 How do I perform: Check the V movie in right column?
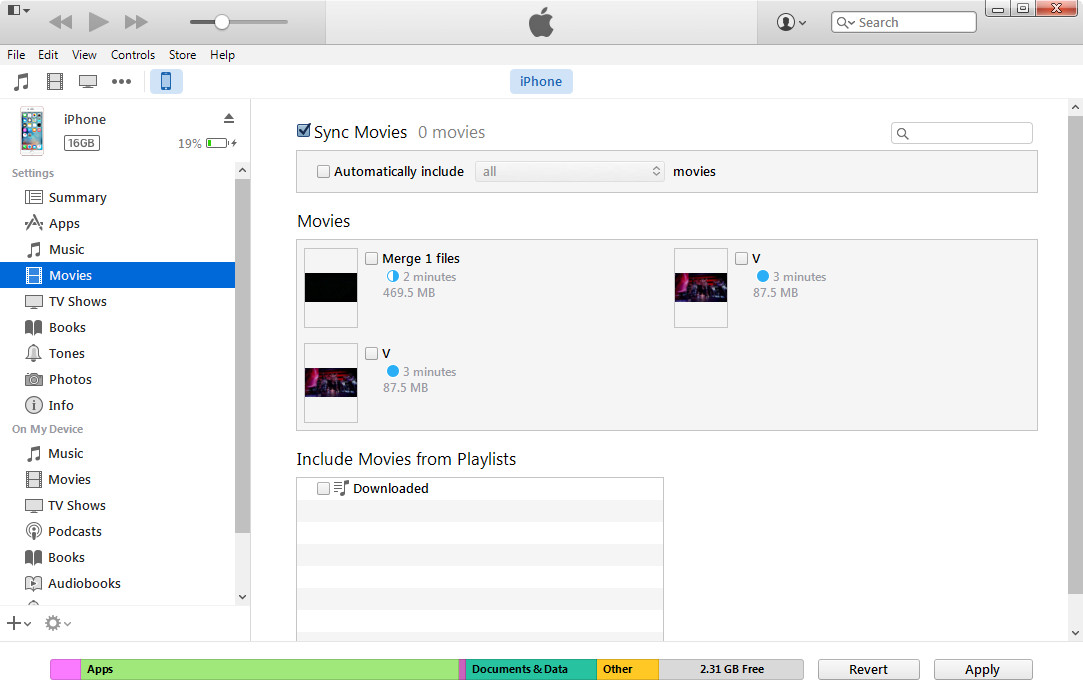point(741,258)
